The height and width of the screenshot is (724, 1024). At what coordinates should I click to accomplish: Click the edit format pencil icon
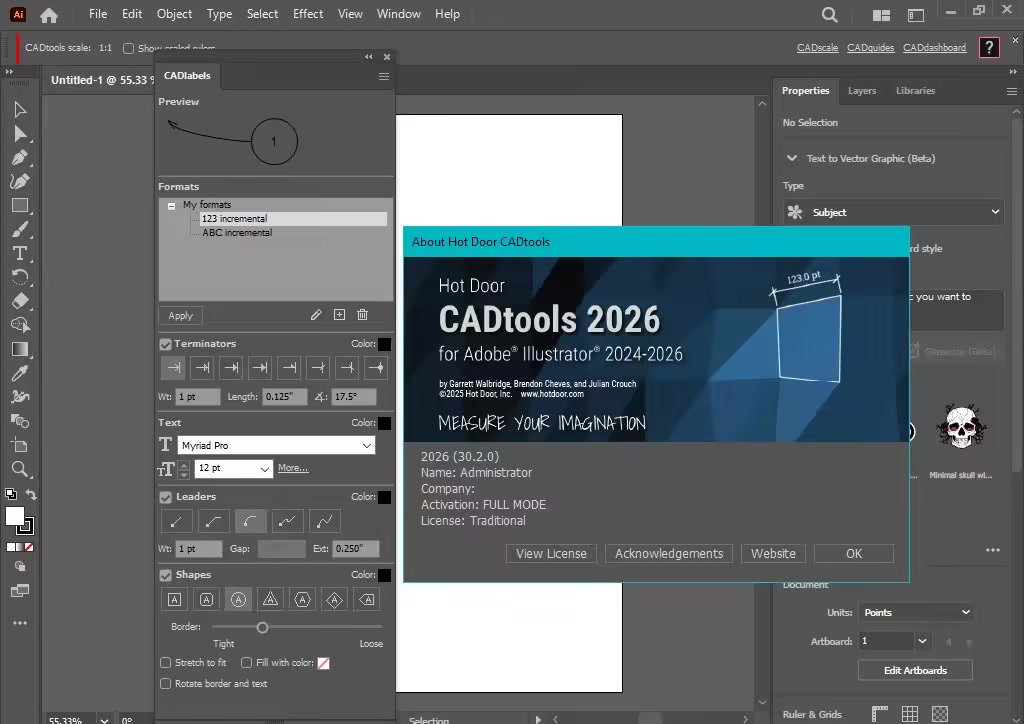[x=316, y=315]
